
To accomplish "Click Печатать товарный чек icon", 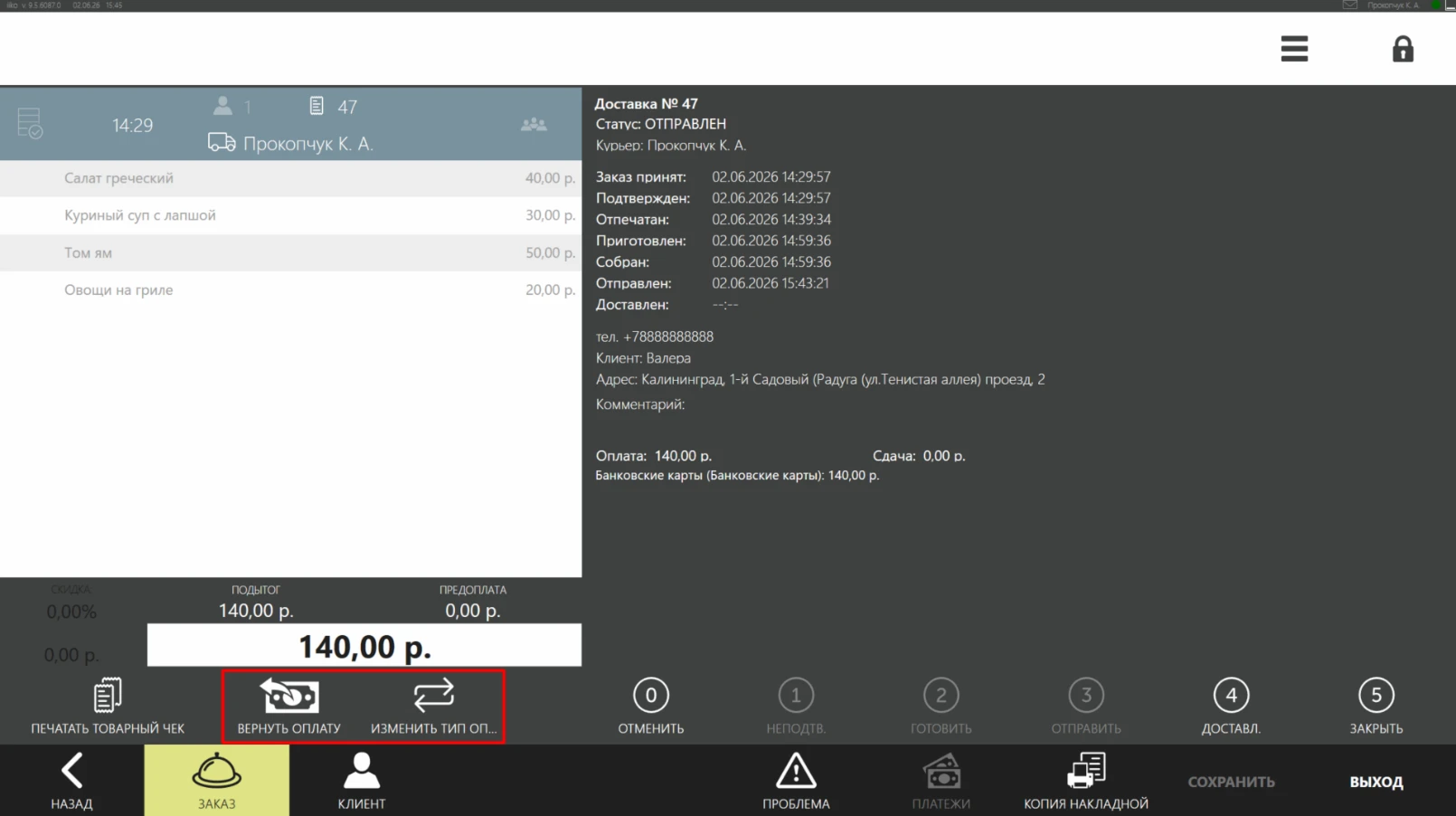I will point(108,695).
